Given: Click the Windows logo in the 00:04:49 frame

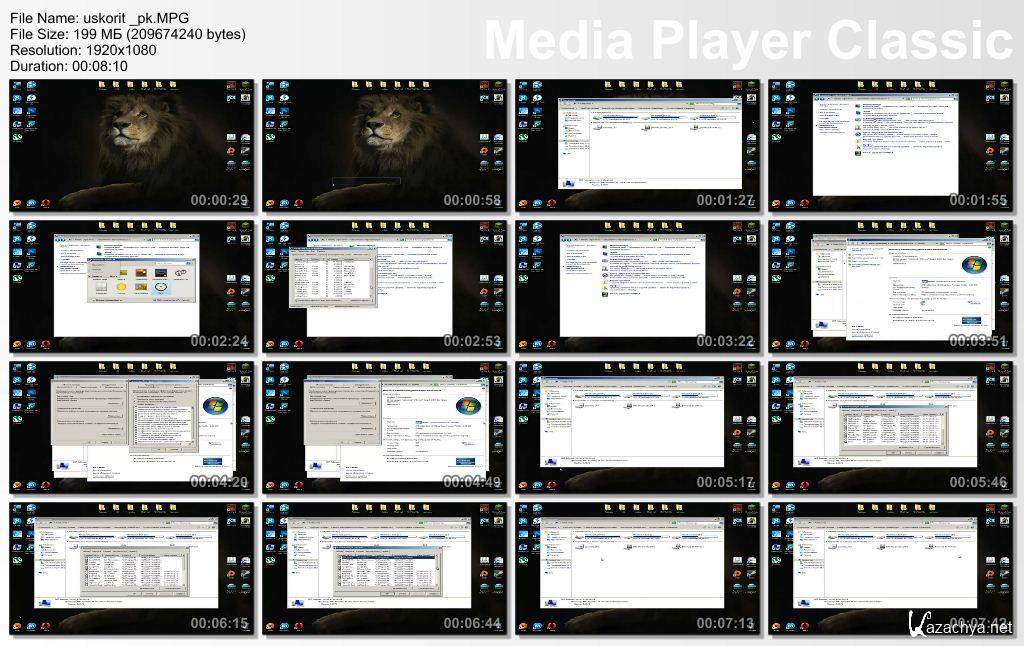Looking at the screenshot, I should [x=467, y=406].
